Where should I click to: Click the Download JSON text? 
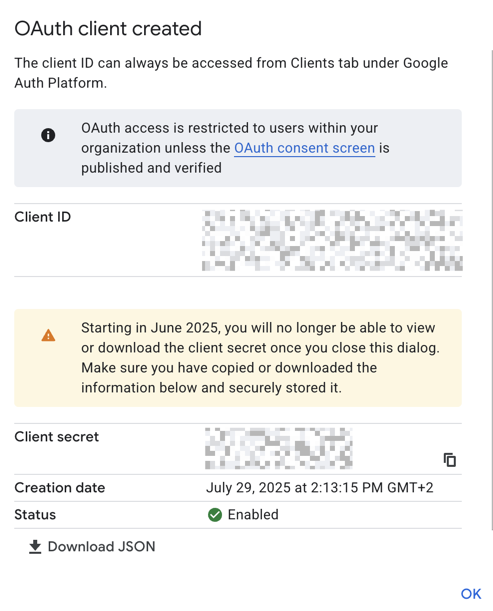point(101,547)
